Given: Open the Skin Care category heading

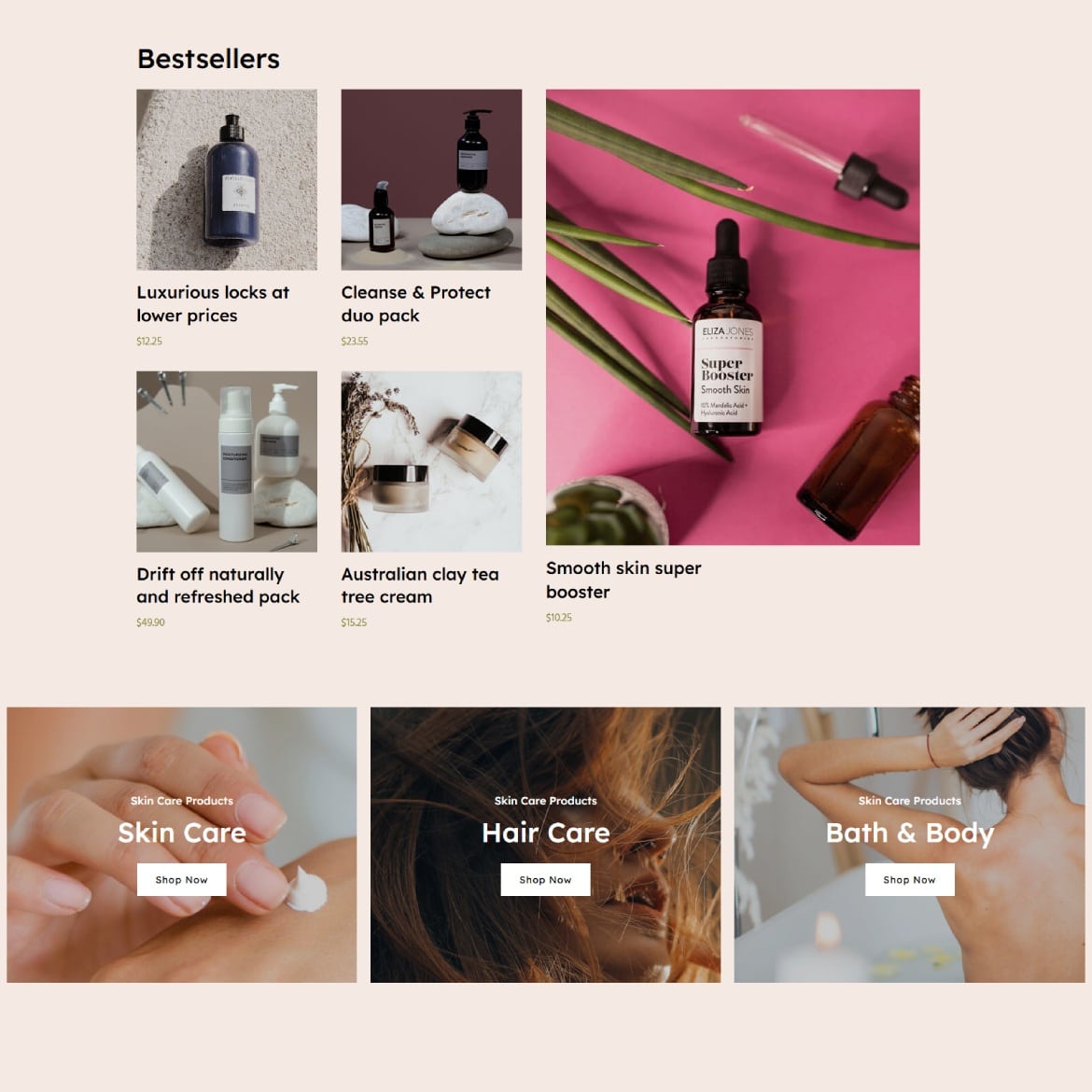Looking at the screenshot, I should pyautogui.click(x=182, y=833).
